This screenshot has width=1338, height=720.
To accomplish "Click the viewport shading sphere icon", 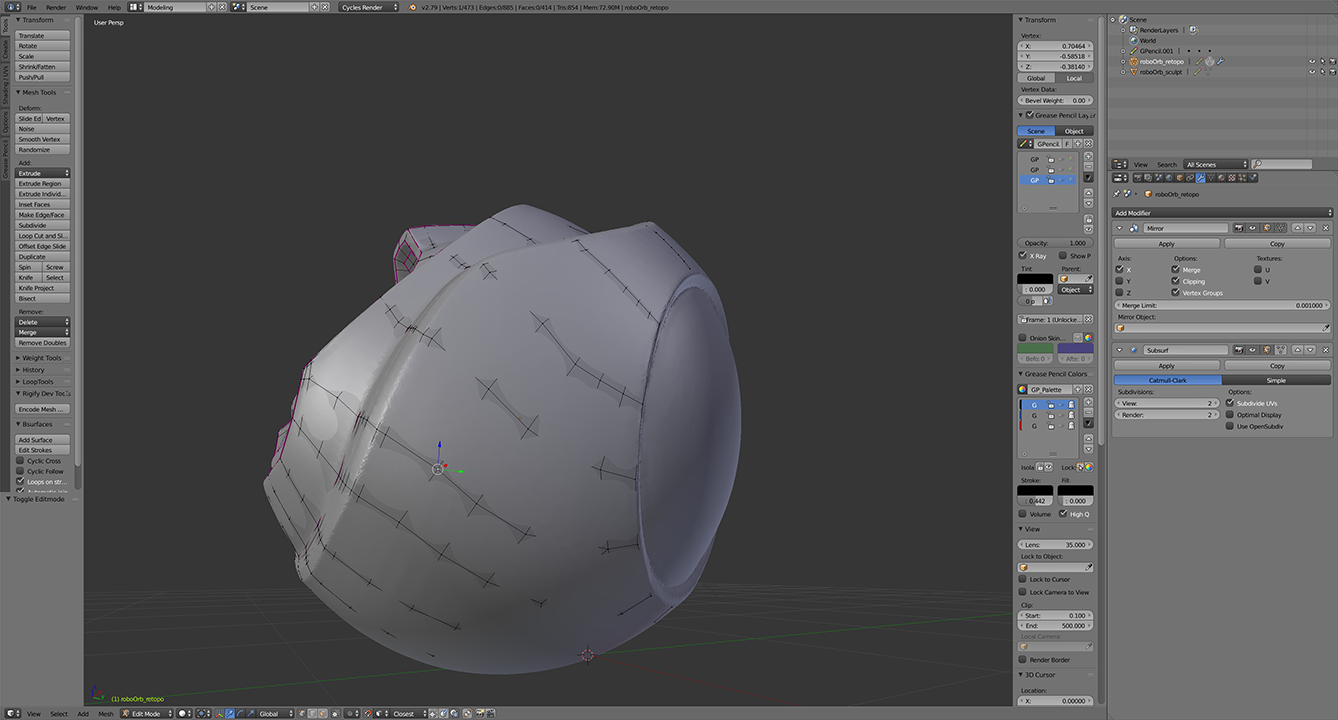I will 184,713.
